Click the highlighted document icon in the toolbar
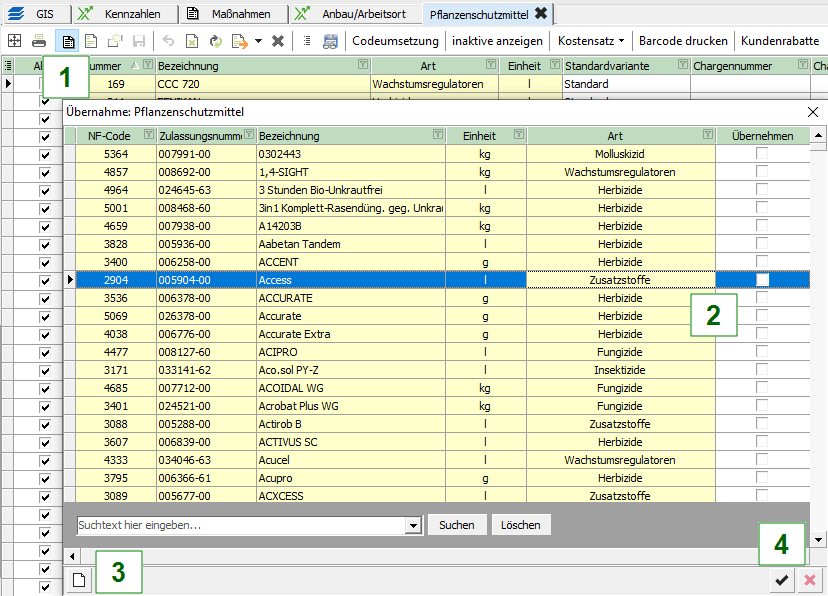 [x=68, y=41]
